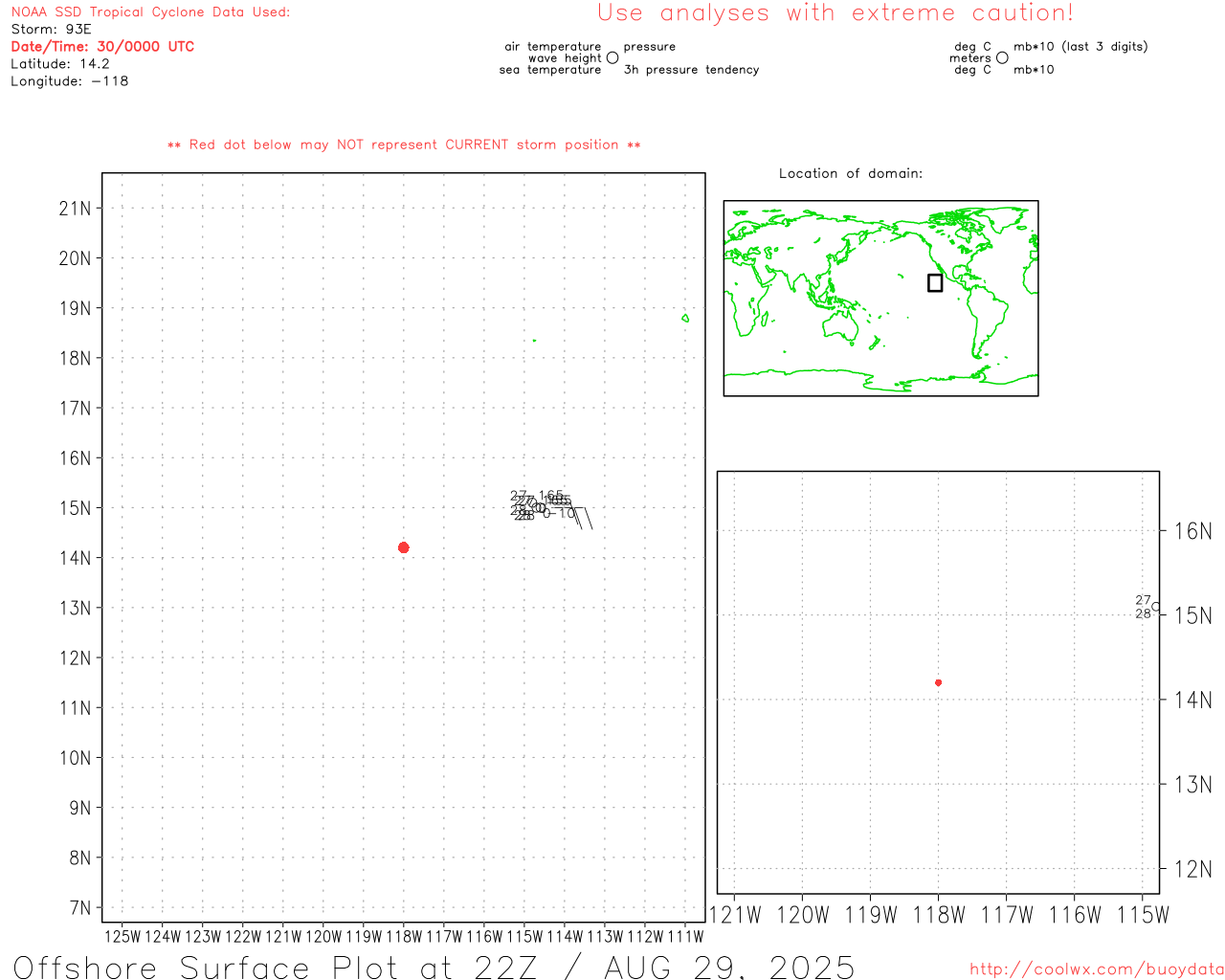Click the world map thumbnail
1225x980 pixels.
pos(880,298)
